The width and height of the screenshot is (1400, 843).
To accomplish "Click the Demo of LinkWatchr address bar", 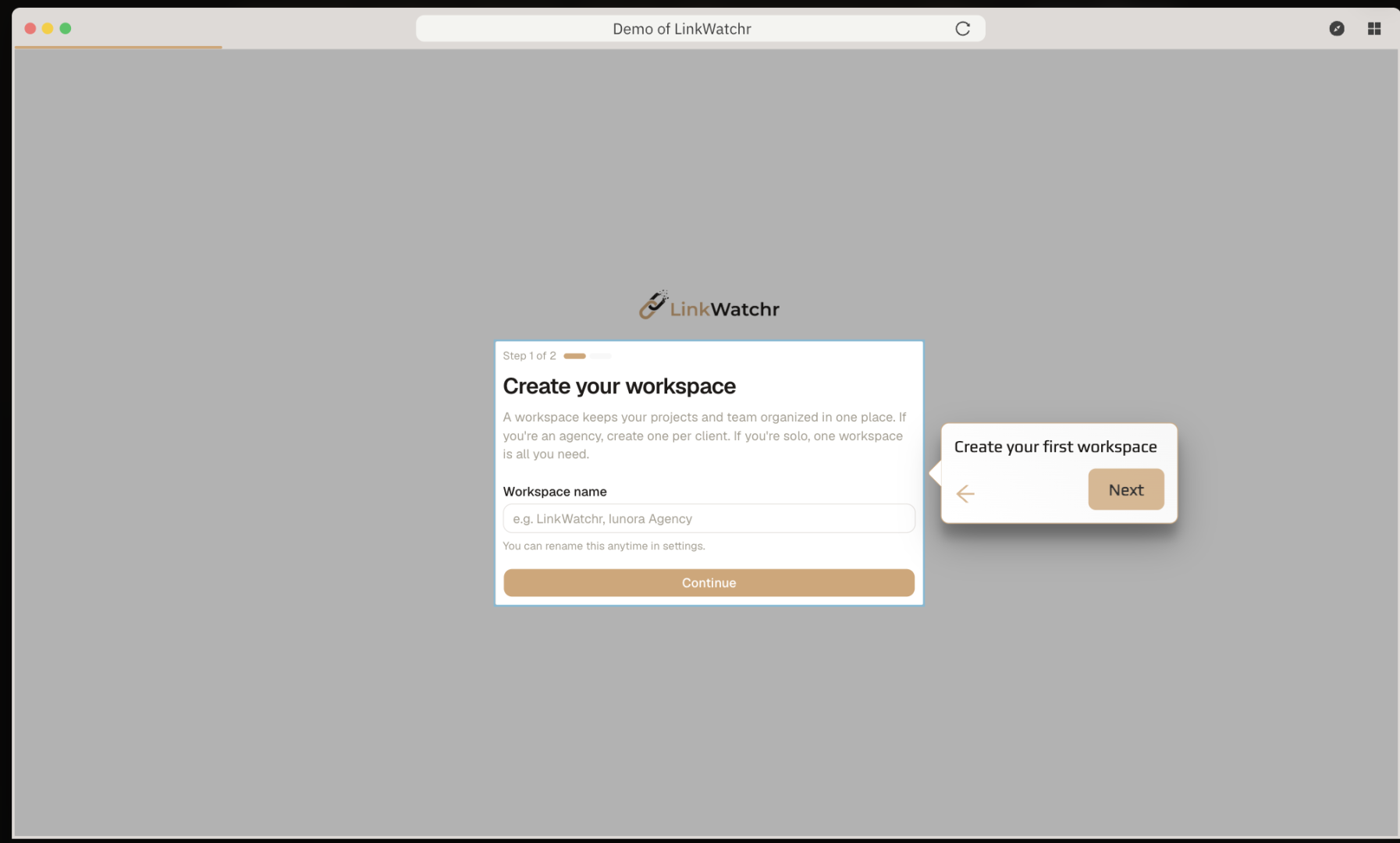I will [700, 29].
